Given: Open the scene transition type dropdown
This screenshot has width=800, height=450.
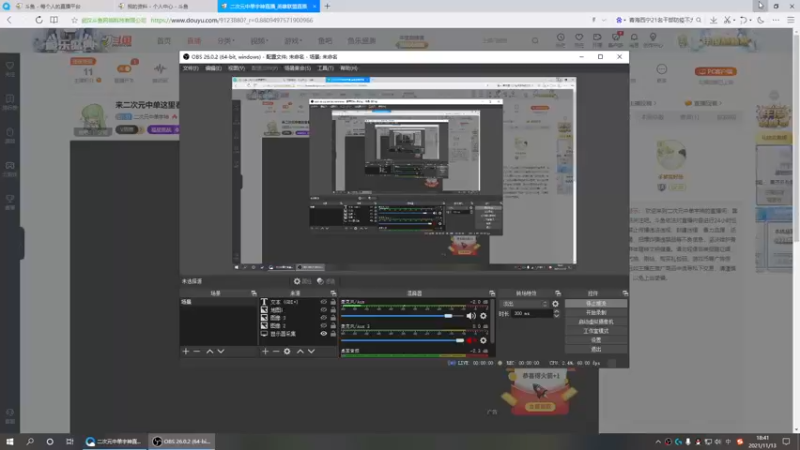Looking at the screenshot, I should tap(524, 304).
